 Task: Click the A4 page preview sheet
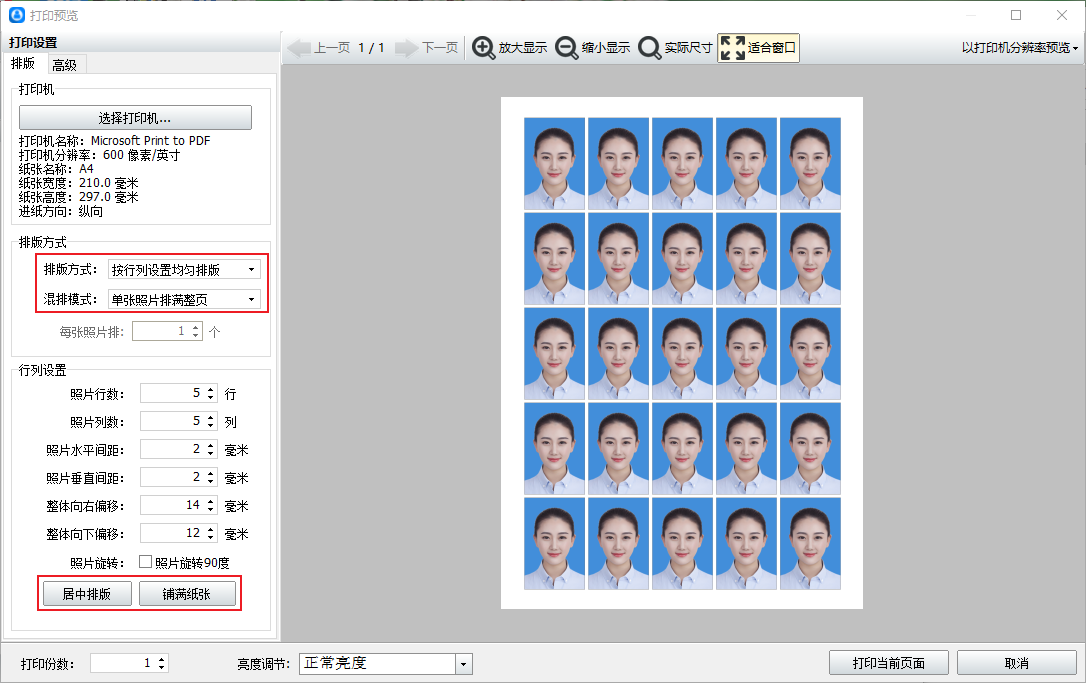682,353
